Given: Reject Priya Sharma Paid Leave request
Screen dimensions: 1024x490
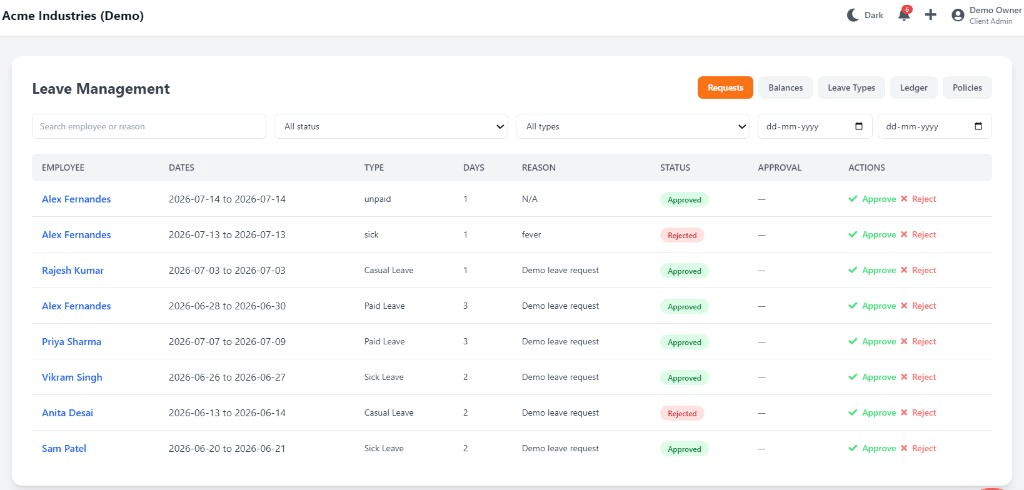Looking at the screenshot, I should tap(918, 342).
